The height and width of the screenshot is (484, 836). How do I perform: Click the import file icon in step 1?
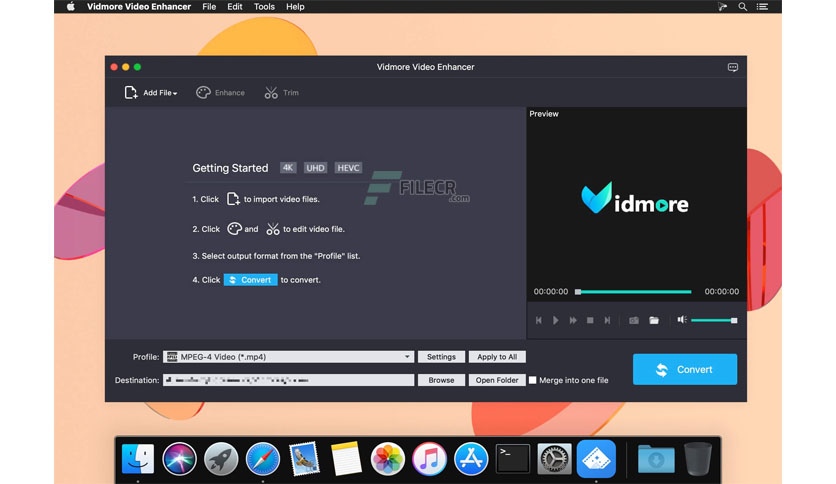tap(233, 199)
